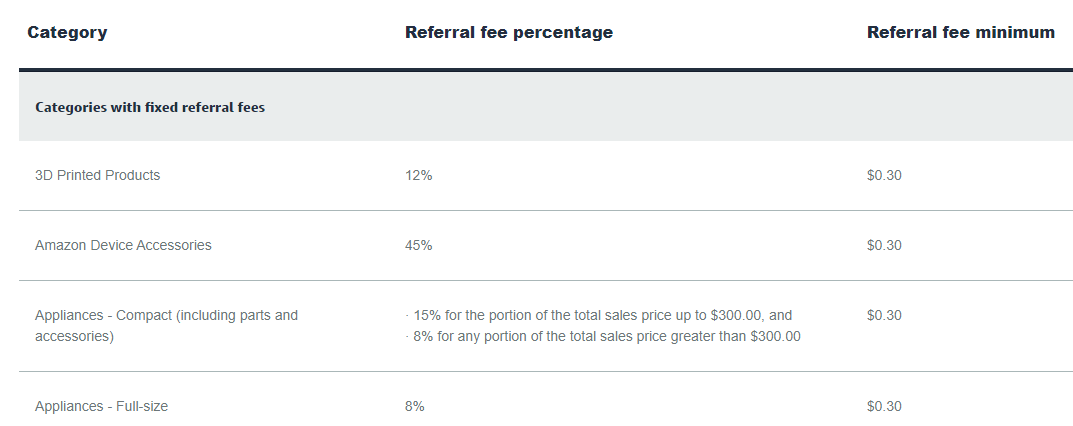Image resolution: width=1073 pixels, height=426 pixels.
Task: Click the Referral fee minimum column header
Action: tap(961, 32)
